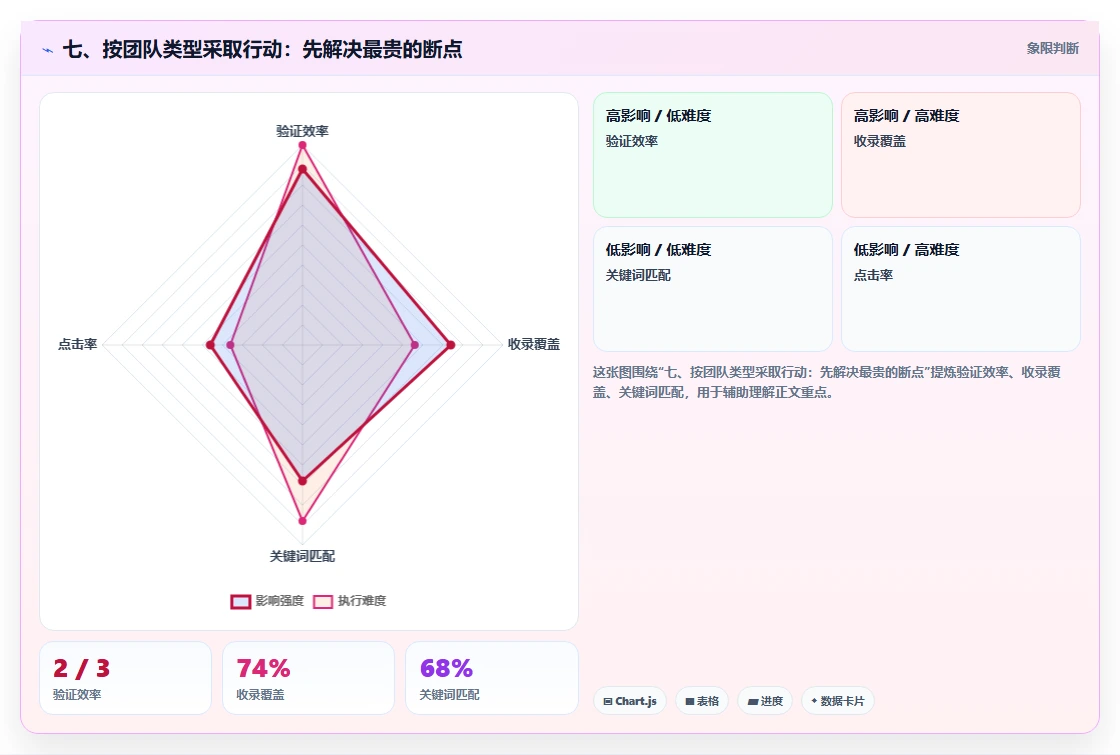The width and height of the screenshot is (1120, 755).
Task: Click 影响强度 data point at 收录覆盖 axis
Action: point(451,345)
